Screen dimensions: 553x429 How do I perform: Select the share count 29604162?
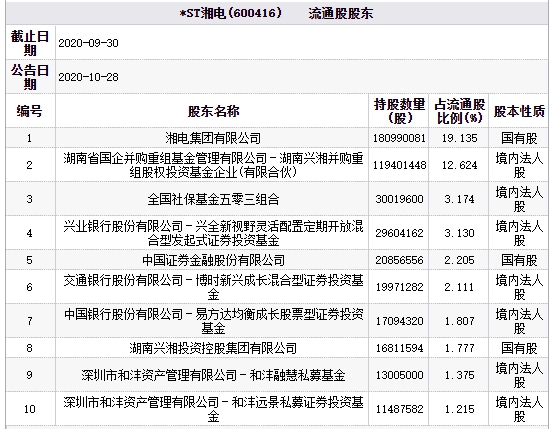tap(399, 233)
